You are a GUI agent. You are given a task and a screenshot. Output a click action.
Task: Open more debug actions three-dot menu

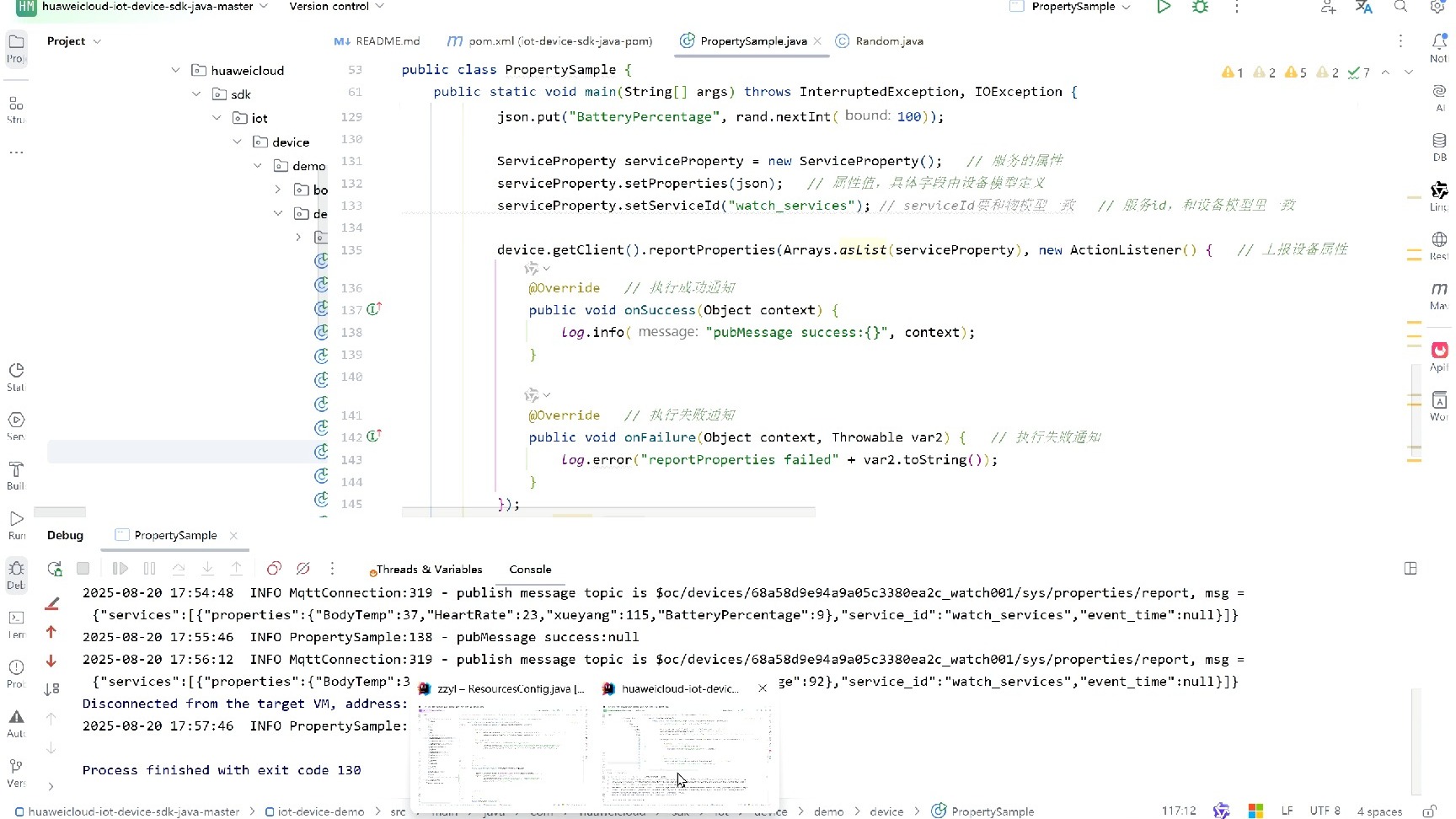point(332,569)
